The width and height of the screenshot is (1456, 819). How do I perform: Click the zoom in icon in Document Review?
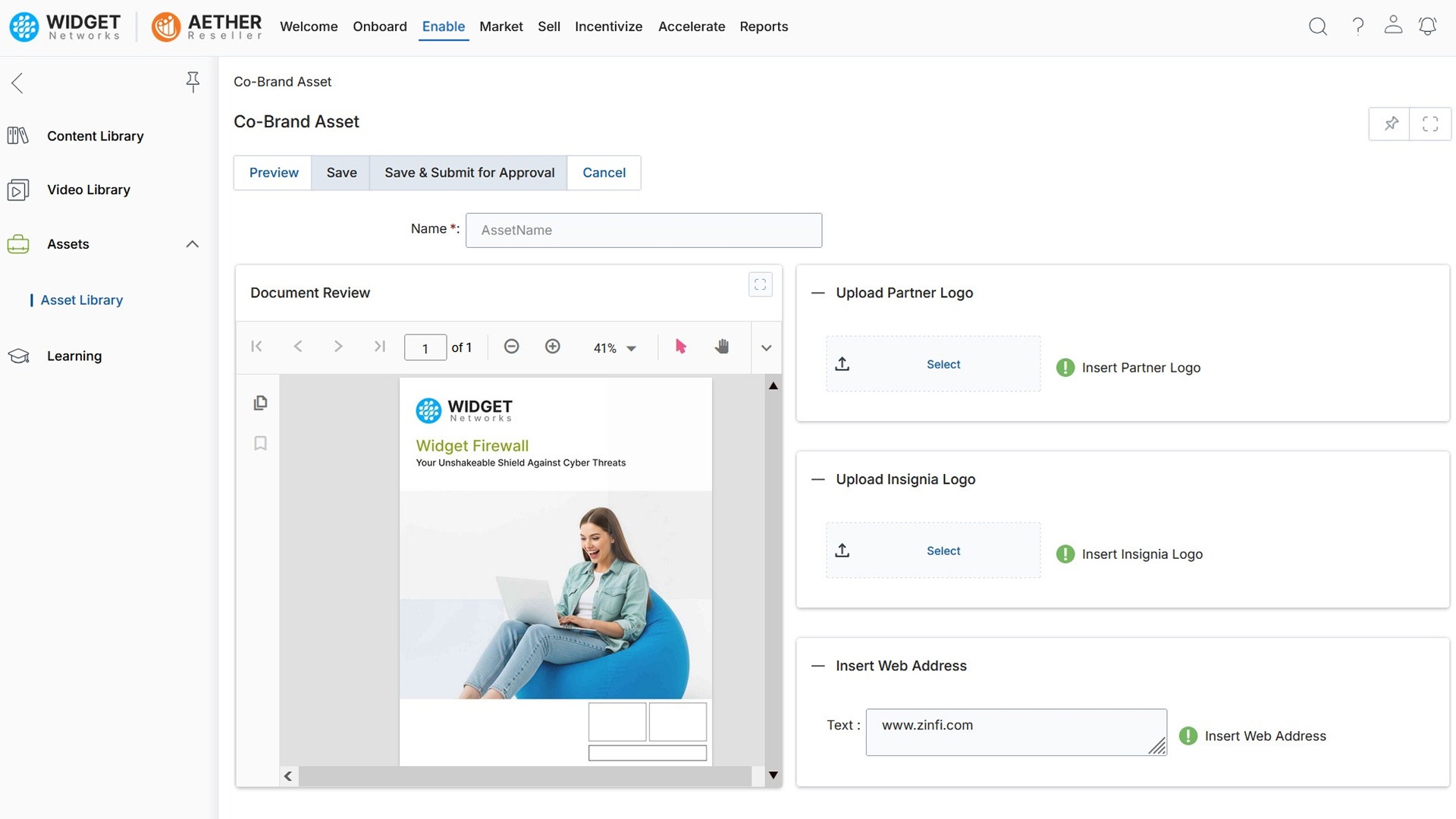553,346
